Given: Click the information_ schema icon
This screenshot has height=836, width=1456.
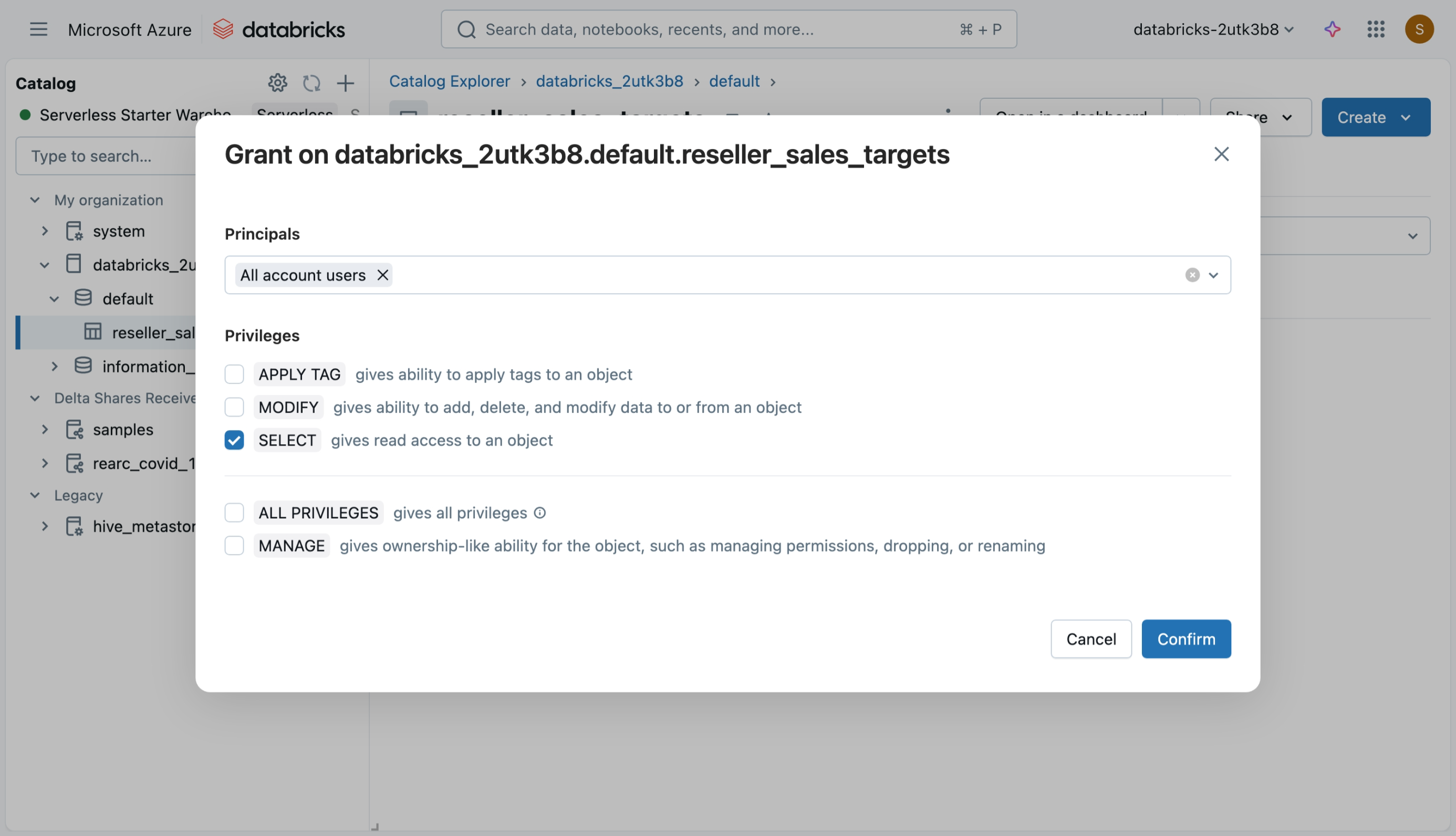Looking at the screenshot, I should tap(83, 365).
